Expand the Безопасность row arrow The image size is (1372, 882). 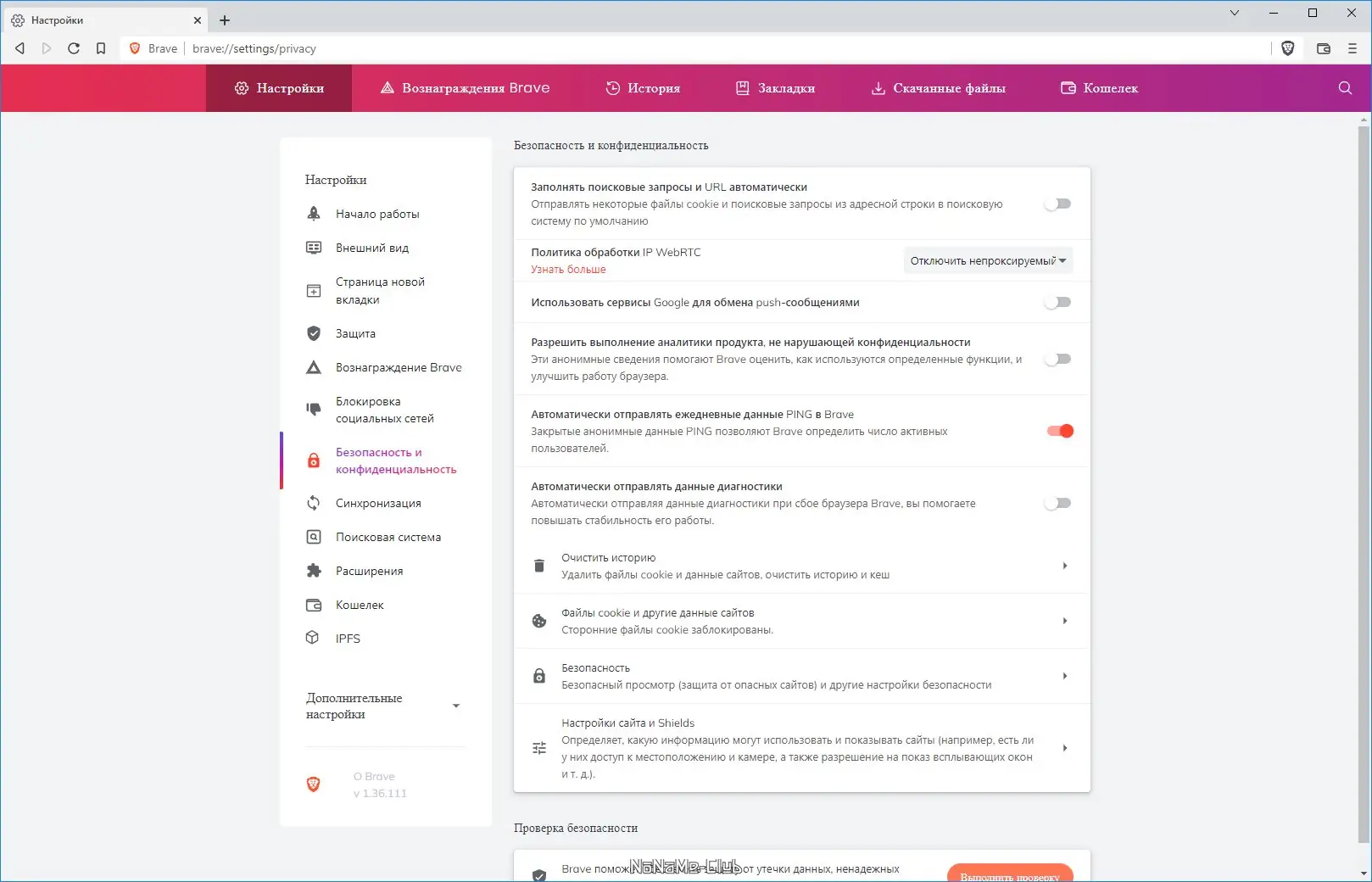[1065, 676]
